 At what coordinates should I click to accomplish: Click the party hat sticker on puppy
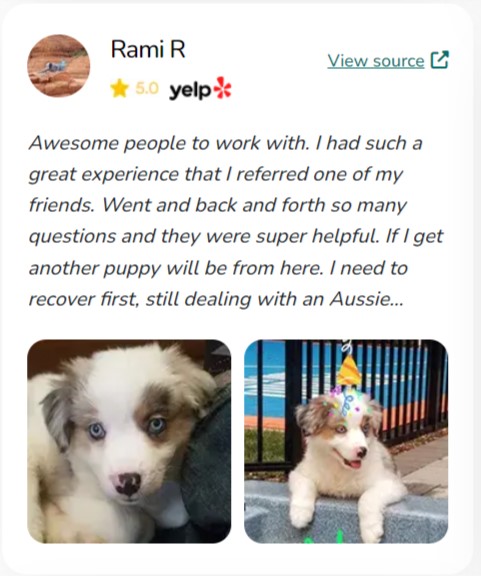click(349, 369)
